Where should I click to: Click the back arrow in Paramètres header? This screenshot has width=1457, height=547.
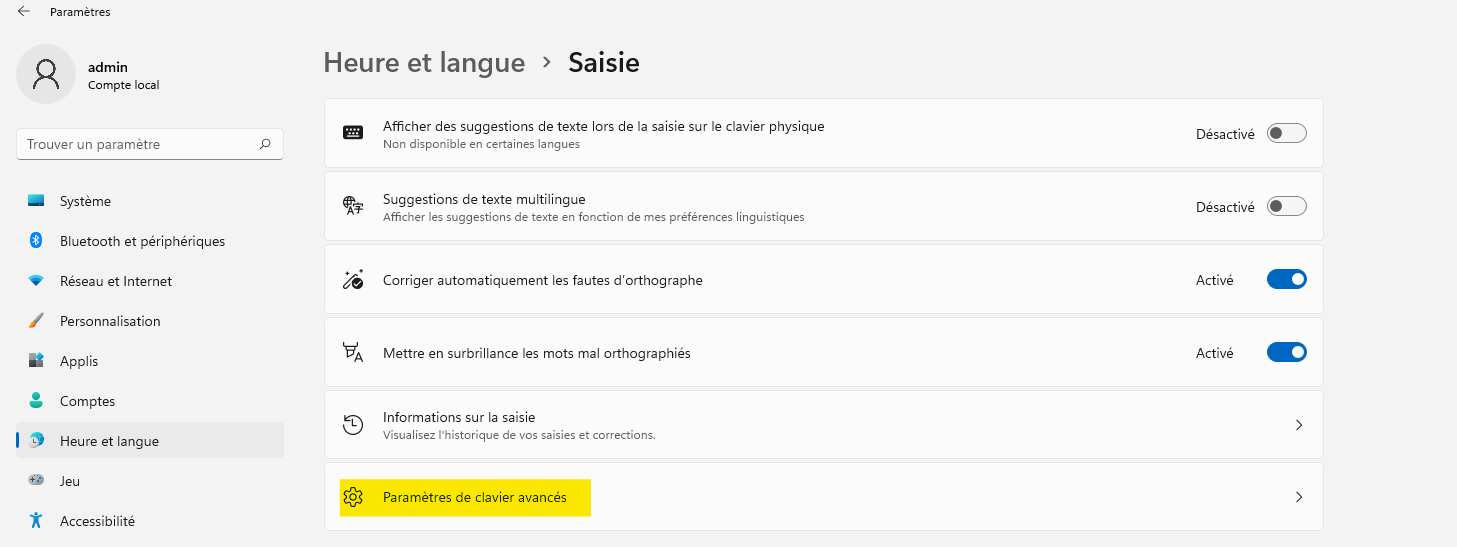point(24,12)
